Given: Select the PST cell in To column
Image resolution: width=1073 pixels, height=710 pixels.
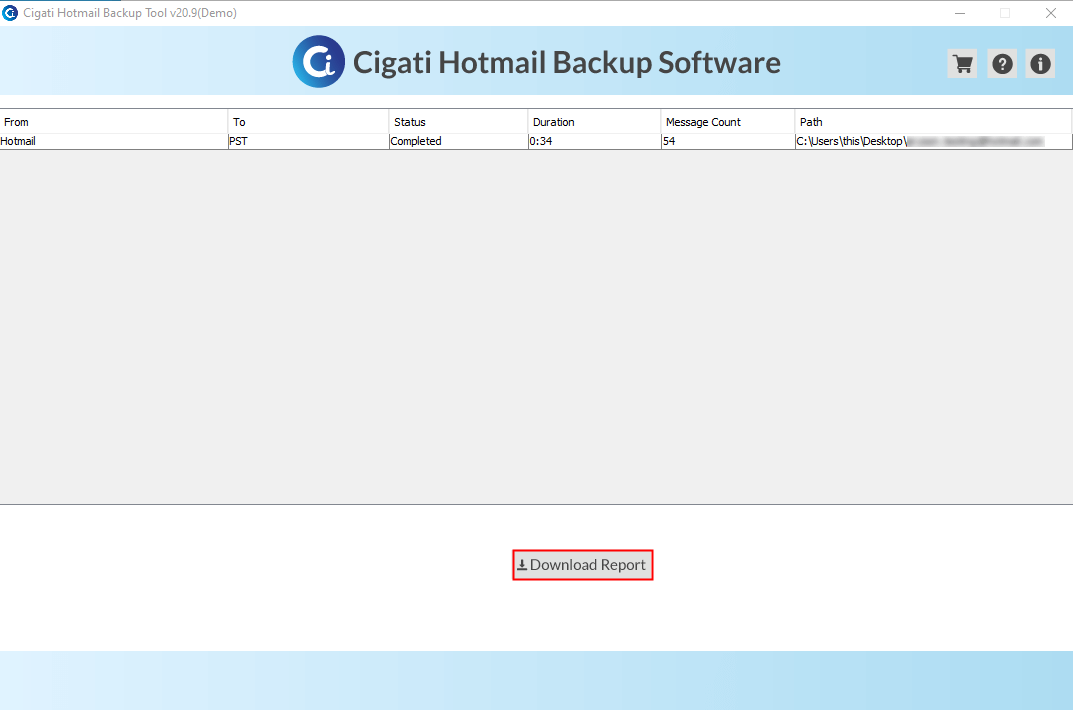Looking at the screenshot, I should pyautogui.click(x=309, y=141).
